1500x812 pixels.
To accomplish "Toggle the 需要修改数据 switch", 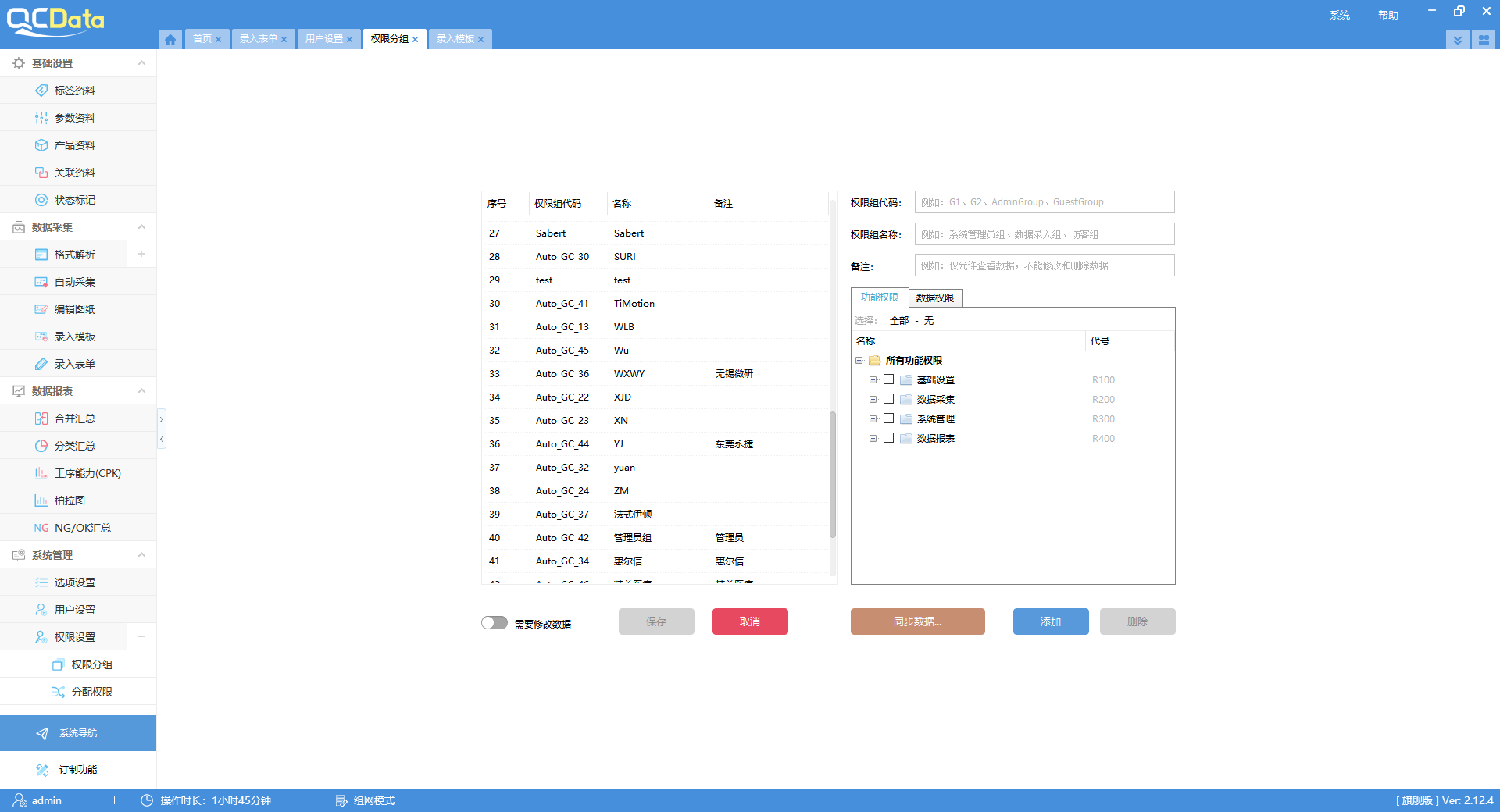I will pyautogui.click(x=494, y=622).
